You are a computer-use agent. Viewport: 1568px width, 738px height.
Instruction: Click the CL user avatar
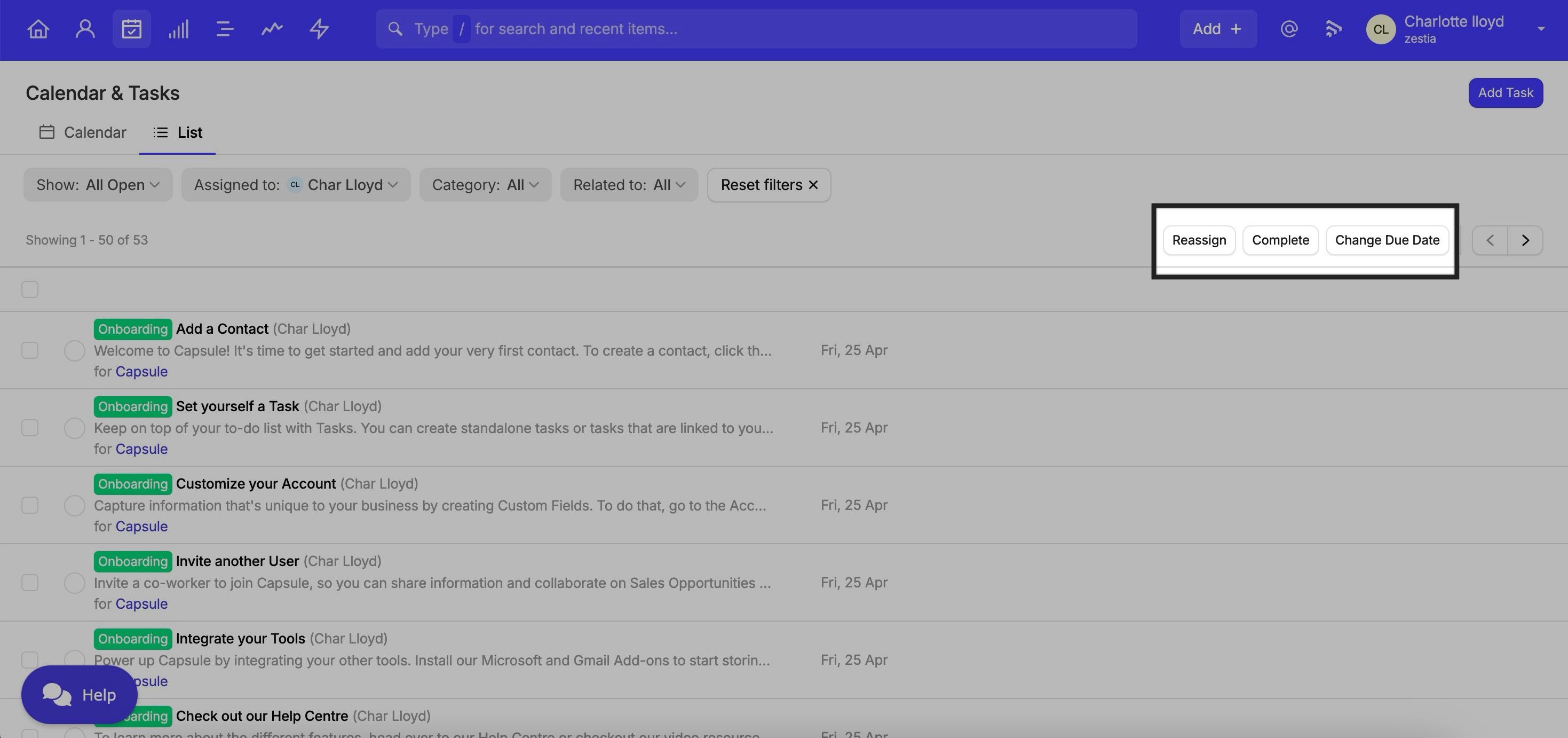[1381, 29]
